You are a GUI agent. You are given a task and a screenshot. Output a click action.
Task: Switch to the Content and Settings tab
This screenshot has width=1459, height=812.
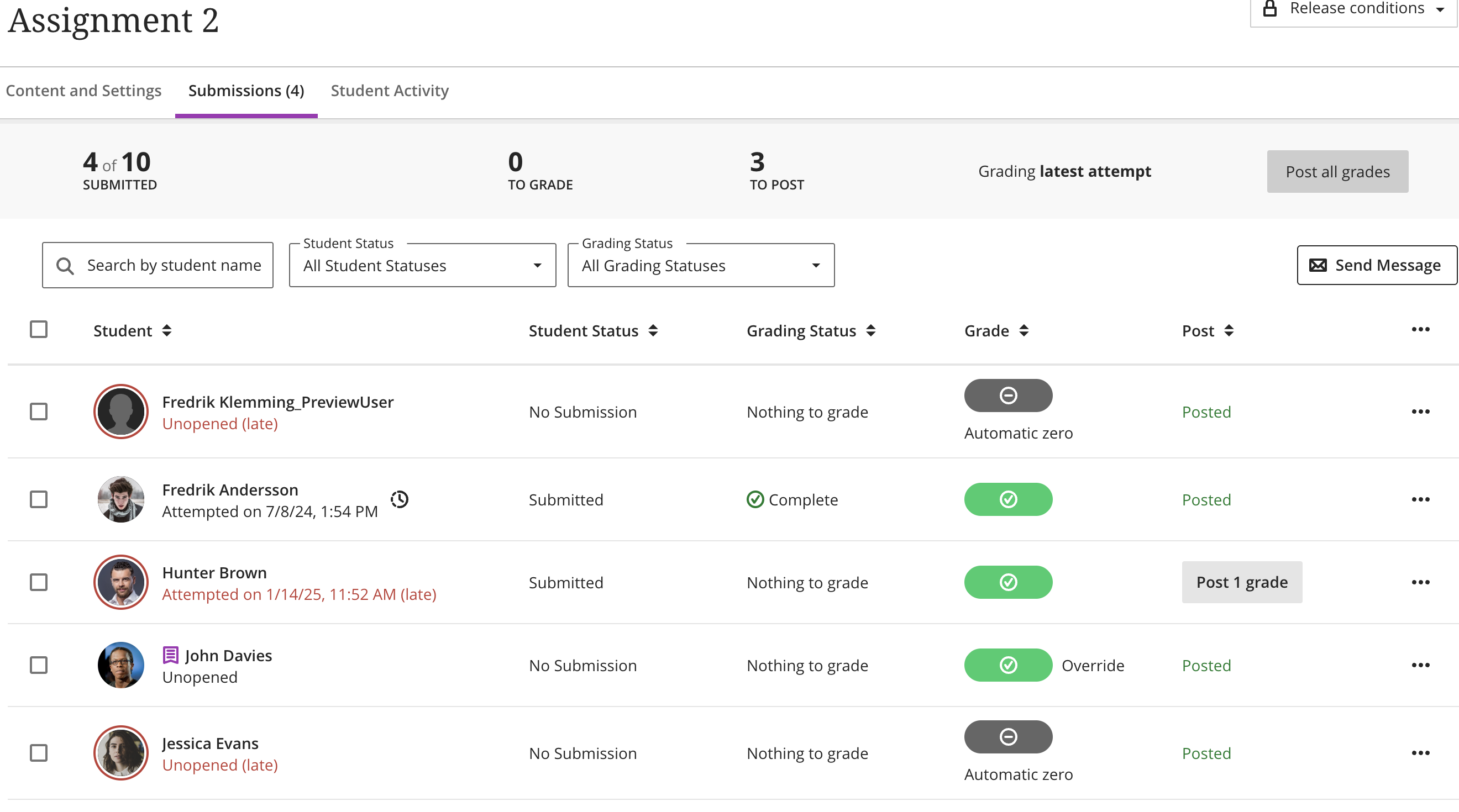(x=84, y=90)
